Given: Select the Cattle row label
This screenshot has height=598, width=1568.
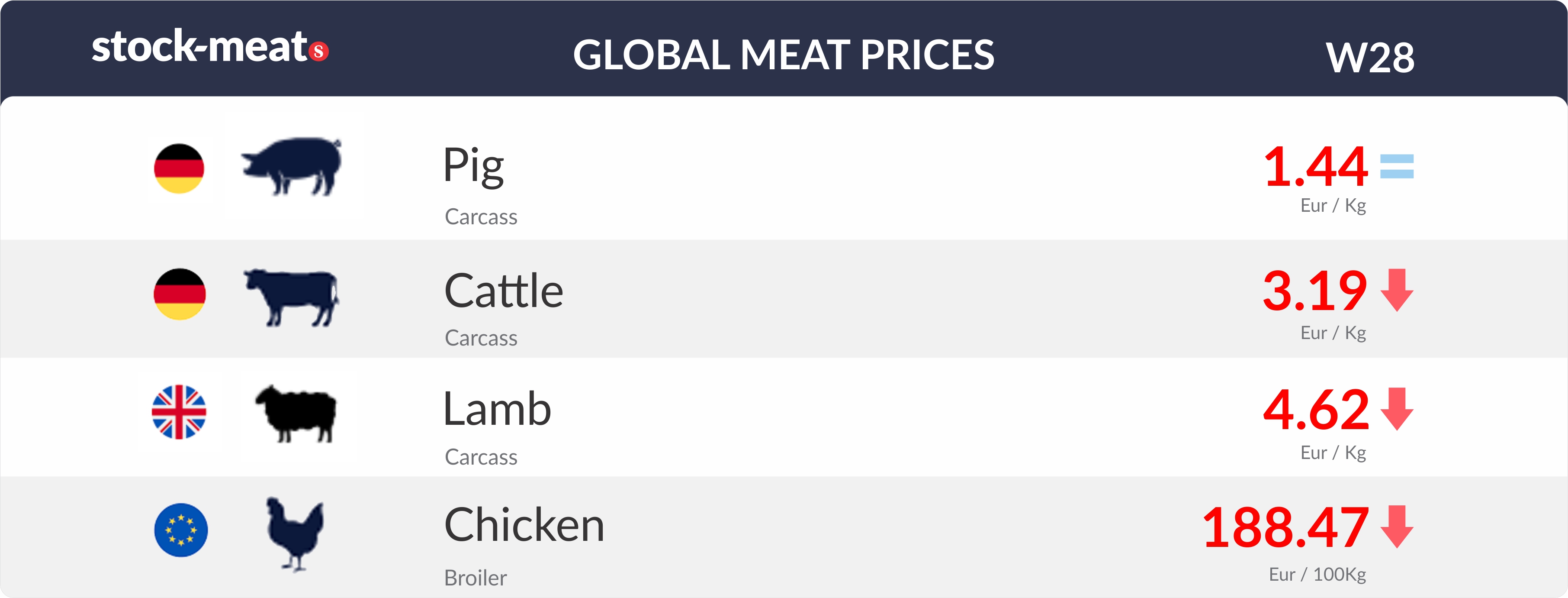Looking at the screenshot, I should click(x=504, y=291).
